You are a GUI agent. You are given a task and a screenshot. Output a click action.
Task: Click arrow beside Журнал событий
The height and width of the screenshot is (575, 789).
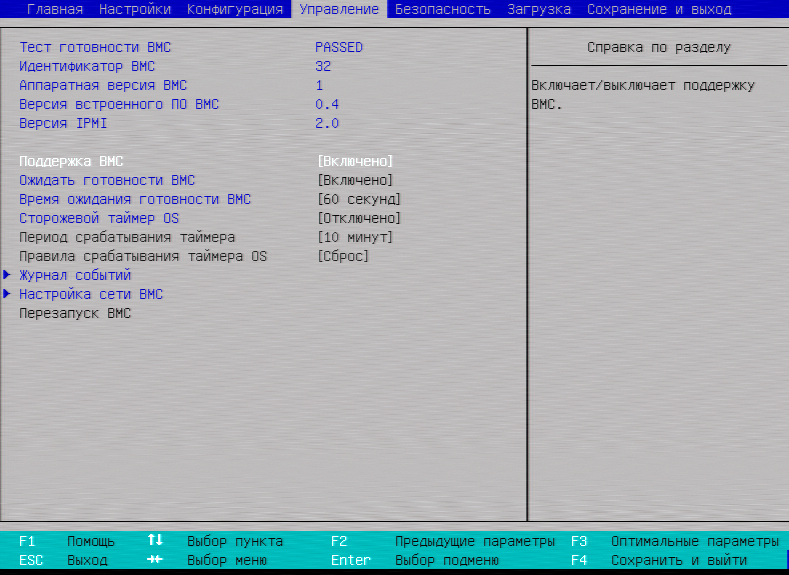coord(8,275)
